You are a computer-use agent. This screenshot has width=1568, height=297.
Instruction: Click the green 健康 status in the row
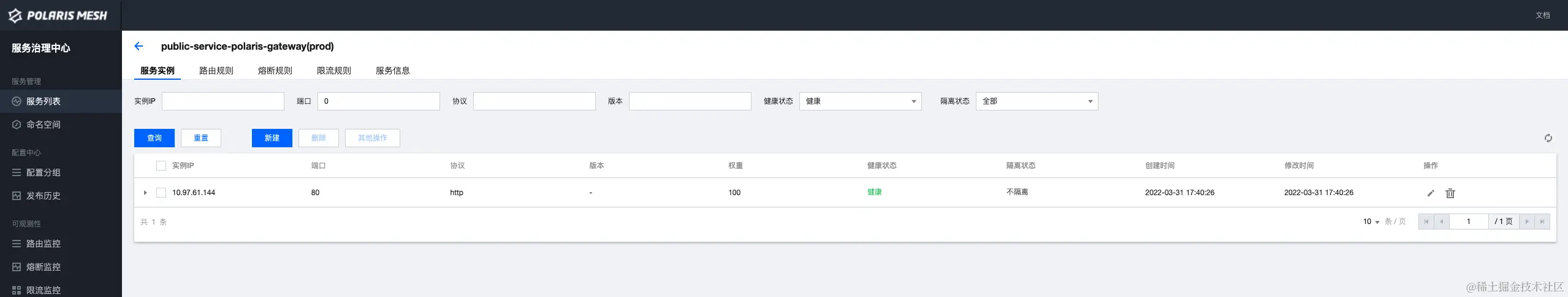[875, 192]
